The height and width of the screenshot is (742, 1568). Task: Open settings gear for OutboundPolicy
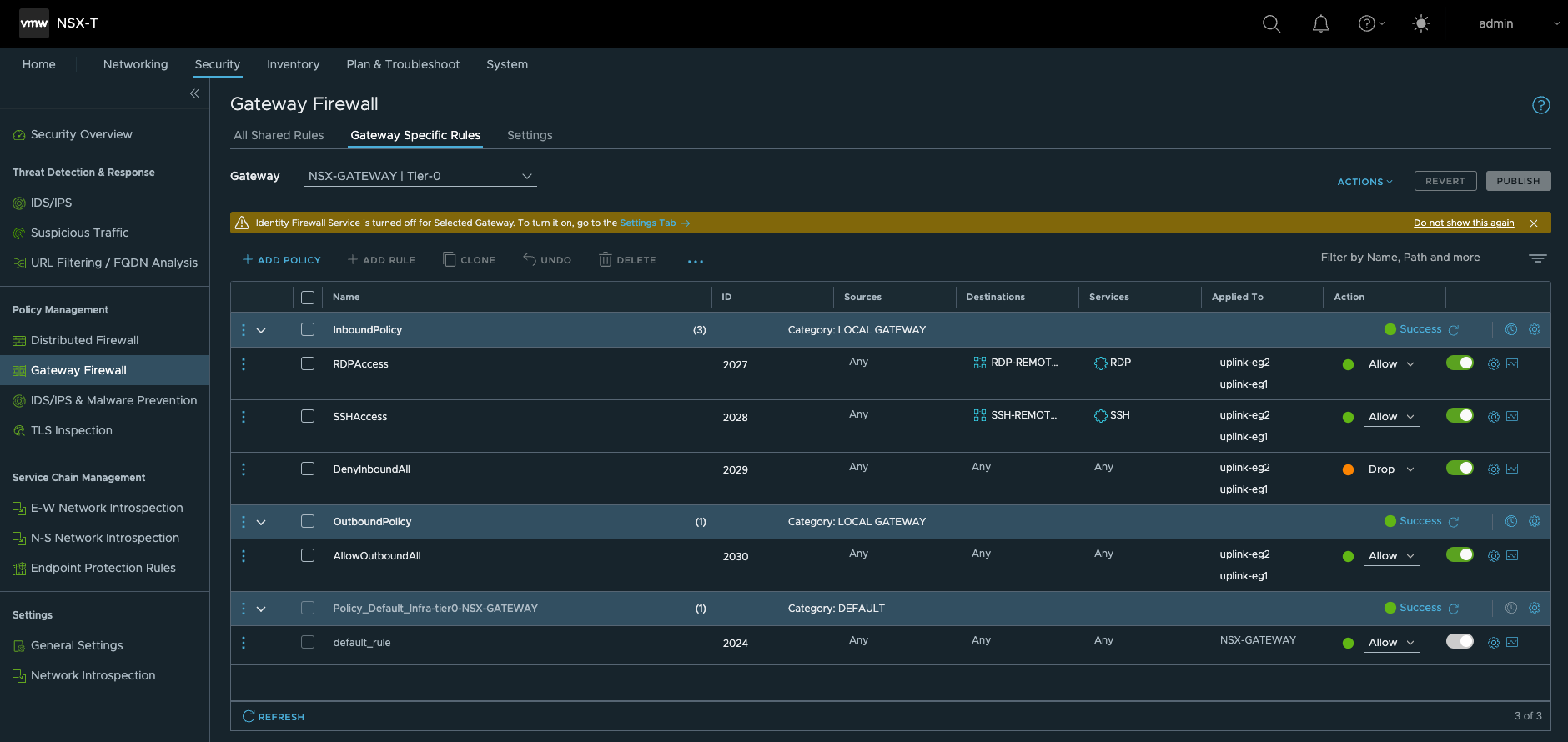[1535, 522]
